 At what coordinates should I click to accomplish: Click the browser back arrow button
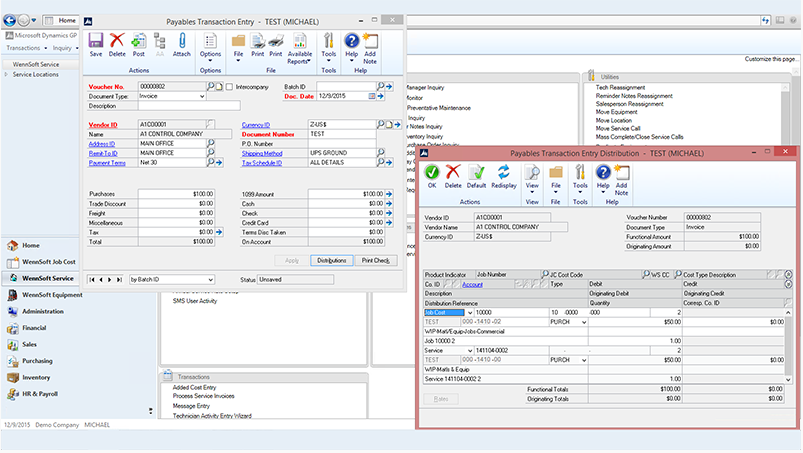[9, 20]
